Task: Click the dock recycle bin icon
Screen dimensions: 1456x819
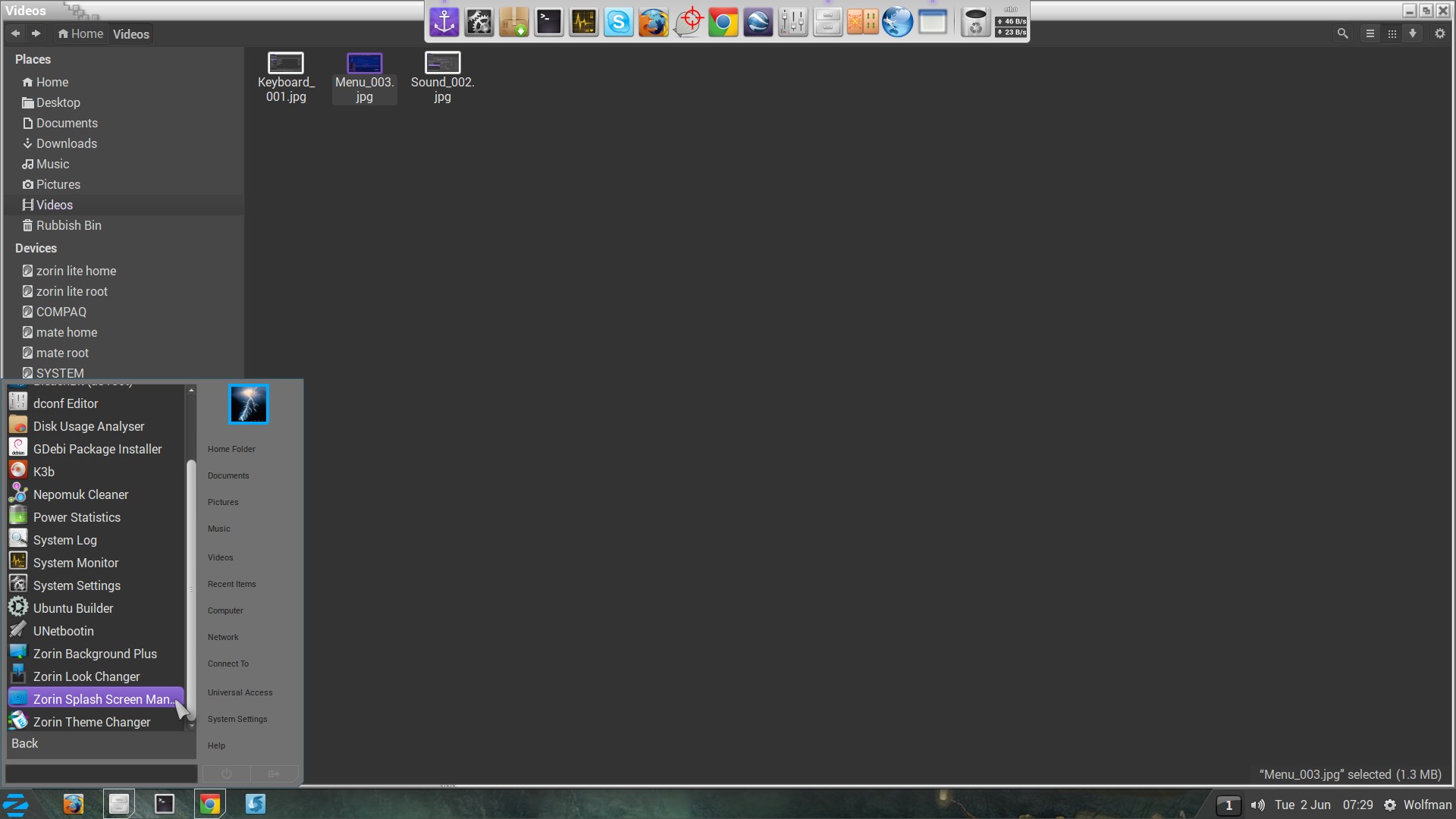Action: pyautogui.click(x=975, y=23)
